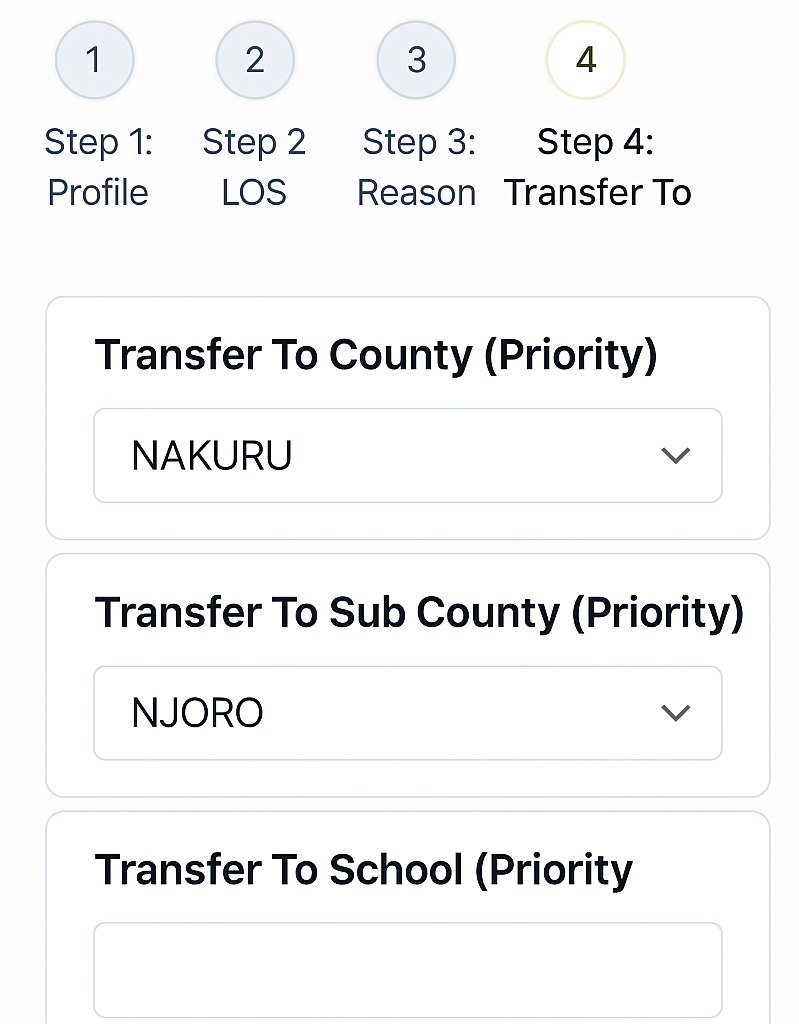
Task: Click the step 2 circle icon
Action: (x=255, y=60)
